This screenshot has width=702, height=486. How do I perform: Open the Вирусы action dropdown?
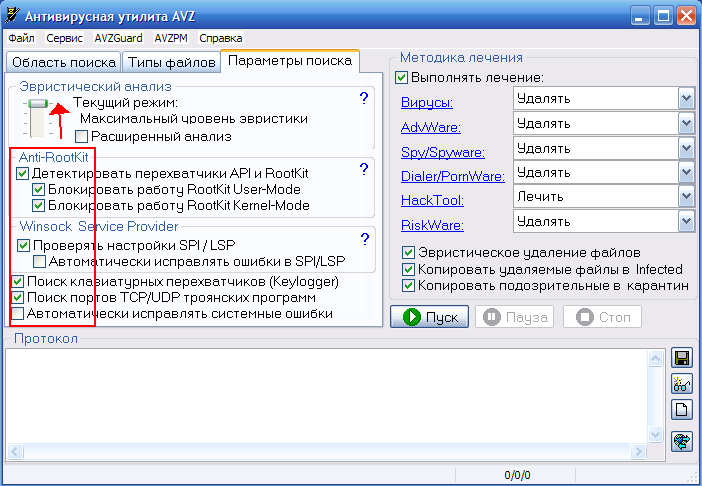point(686,98)
